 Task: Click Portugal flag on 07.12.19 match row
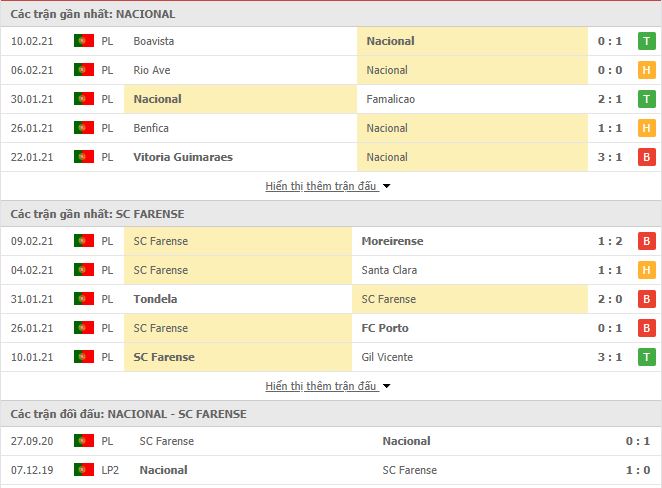(84, 469)
